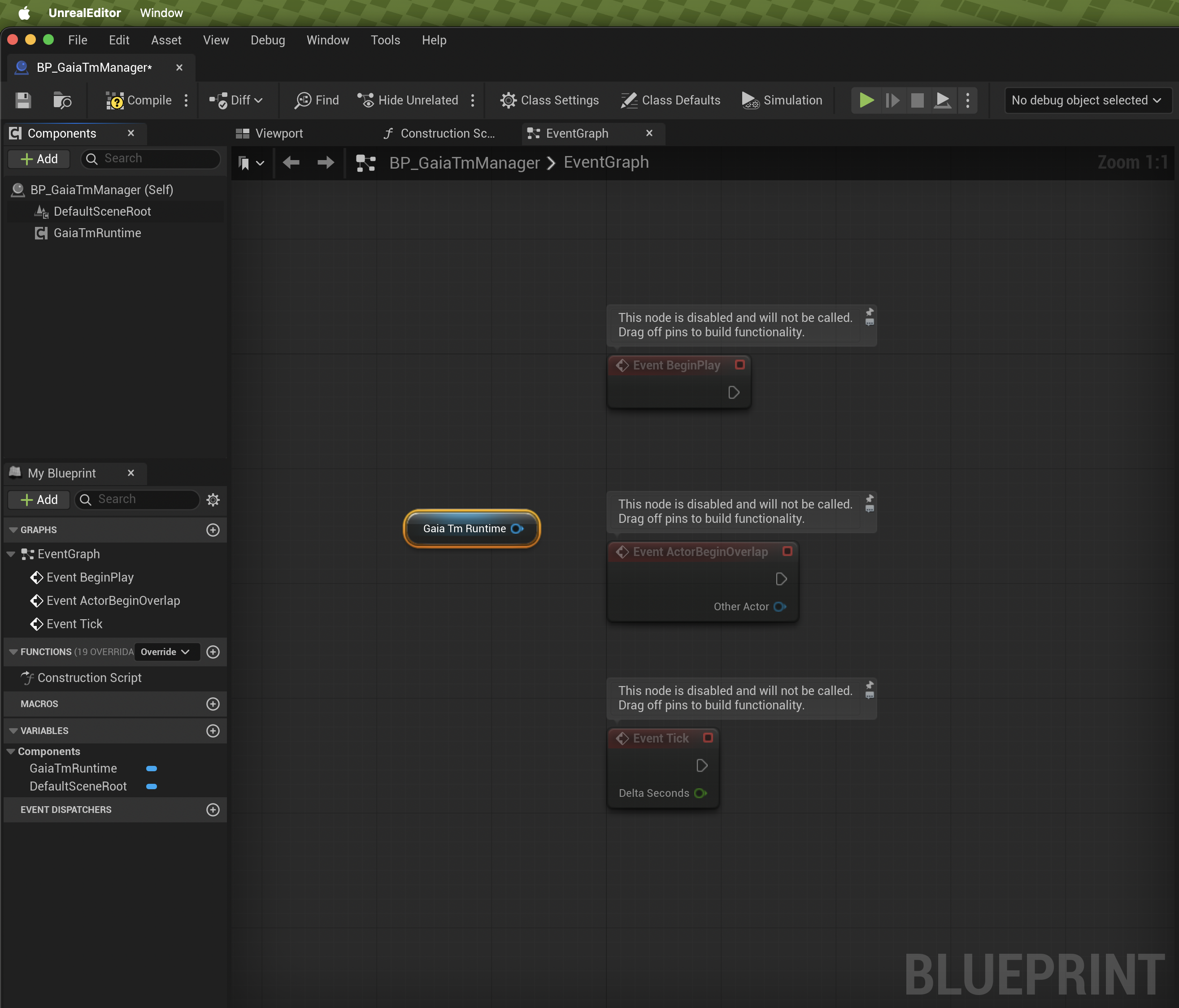The image size is (1179, 1008).
Task: Add a new event dispatcher plus icon
Action: coord(213,810)
